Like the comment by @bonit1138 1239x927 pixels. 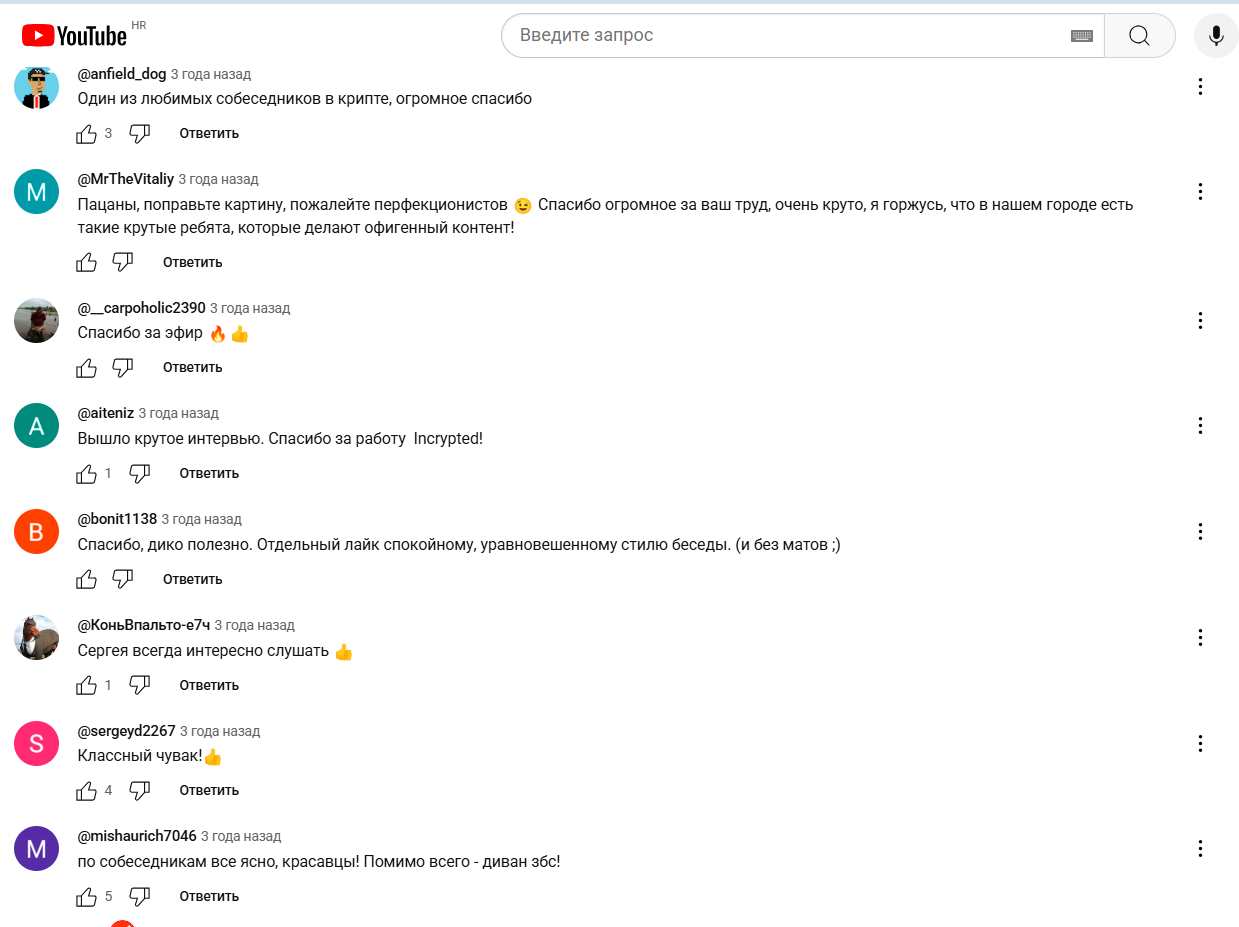coord(87,579)
